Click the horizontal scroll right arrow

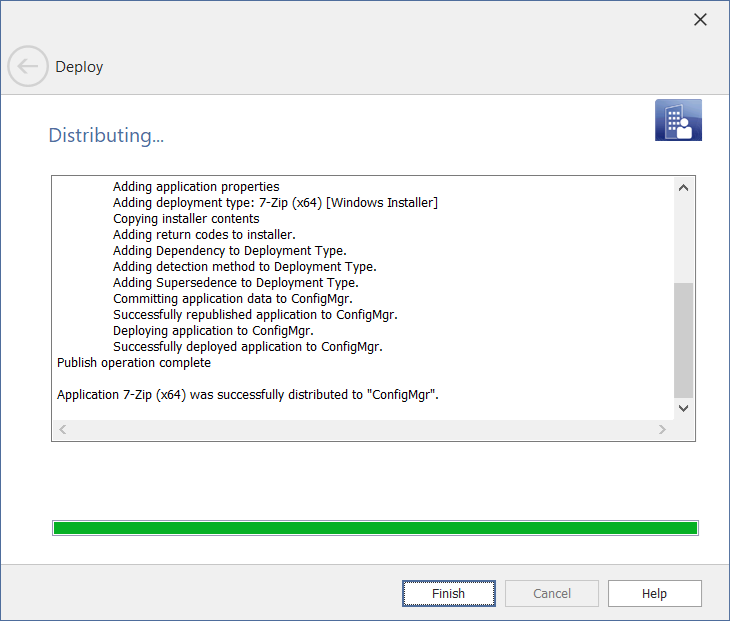[662, 429]
